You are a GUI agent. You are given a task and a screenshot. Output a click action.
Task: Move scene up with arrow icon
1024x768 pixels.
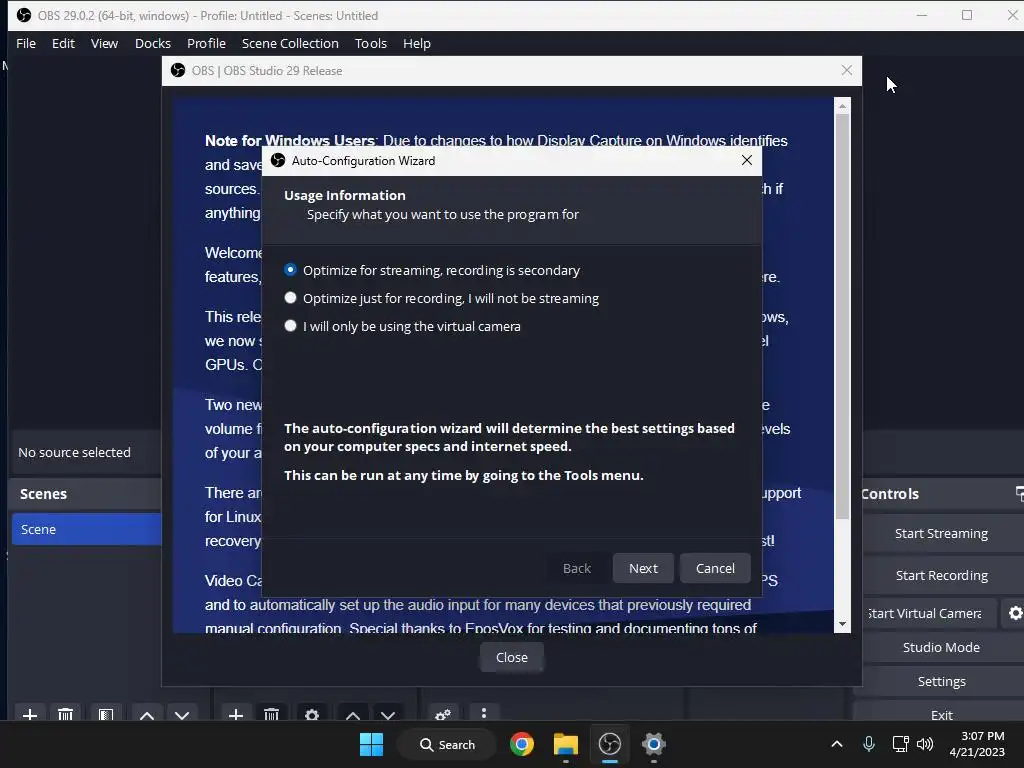pyautogui.click(x=147, y=714)
